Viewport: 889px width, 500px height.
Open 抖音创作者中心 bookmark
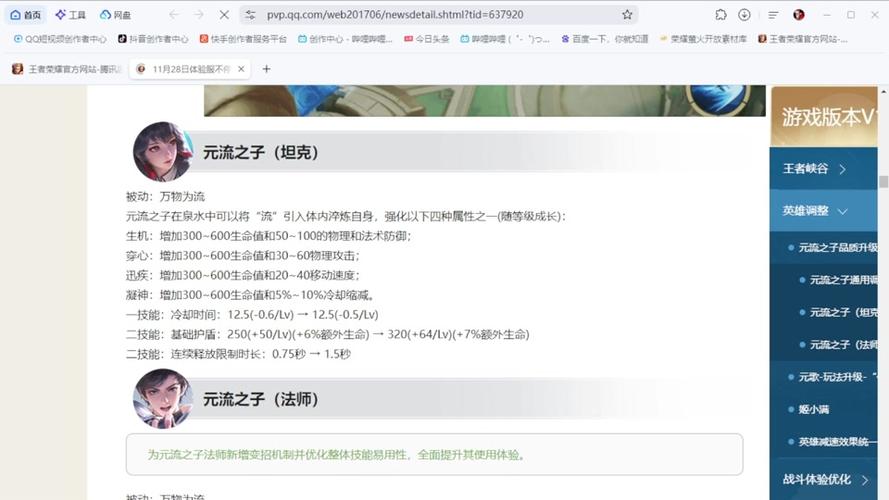tap(153, 39)
